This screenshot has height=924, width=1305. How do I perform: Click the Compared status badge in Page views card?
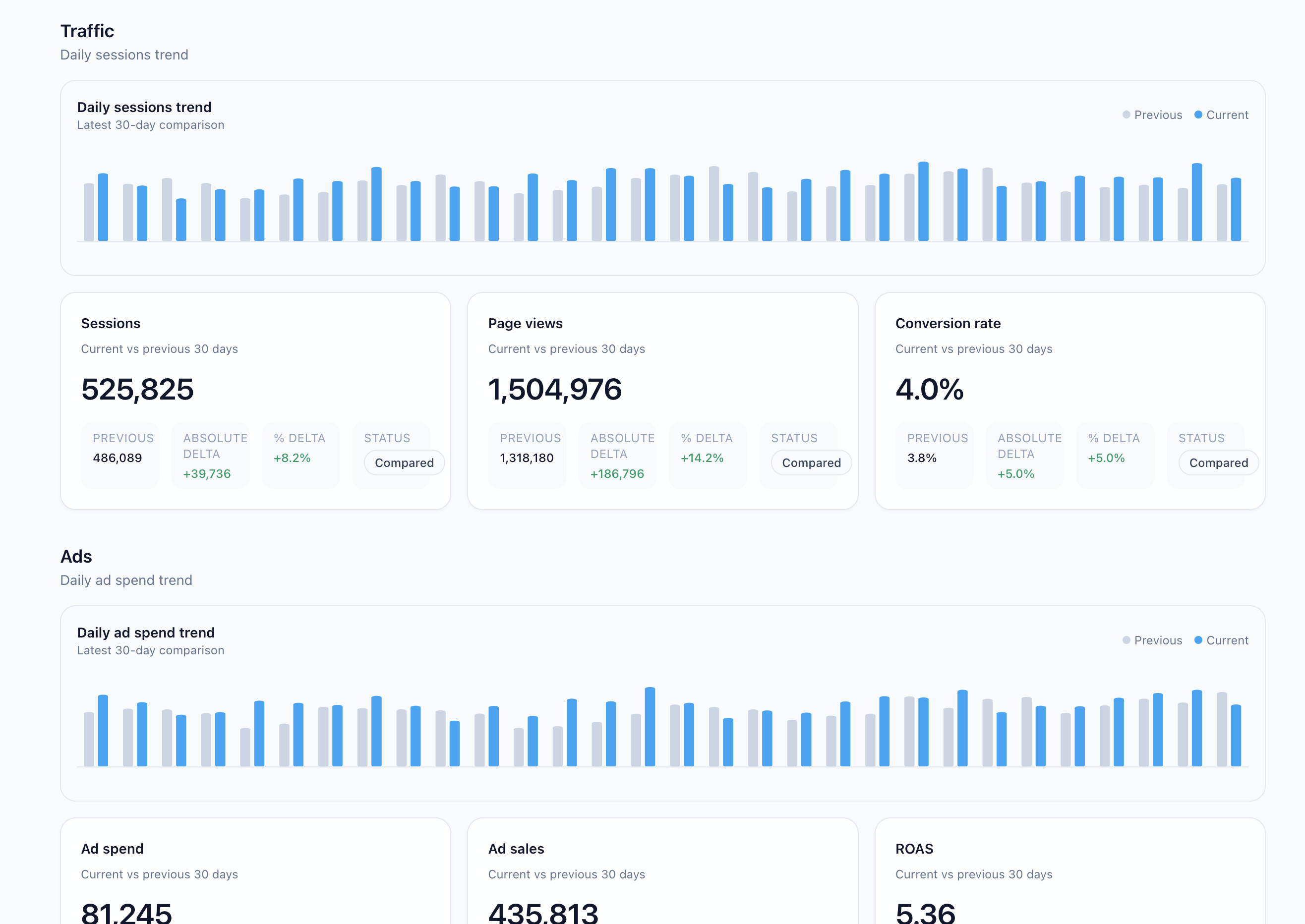click(811, 462)
